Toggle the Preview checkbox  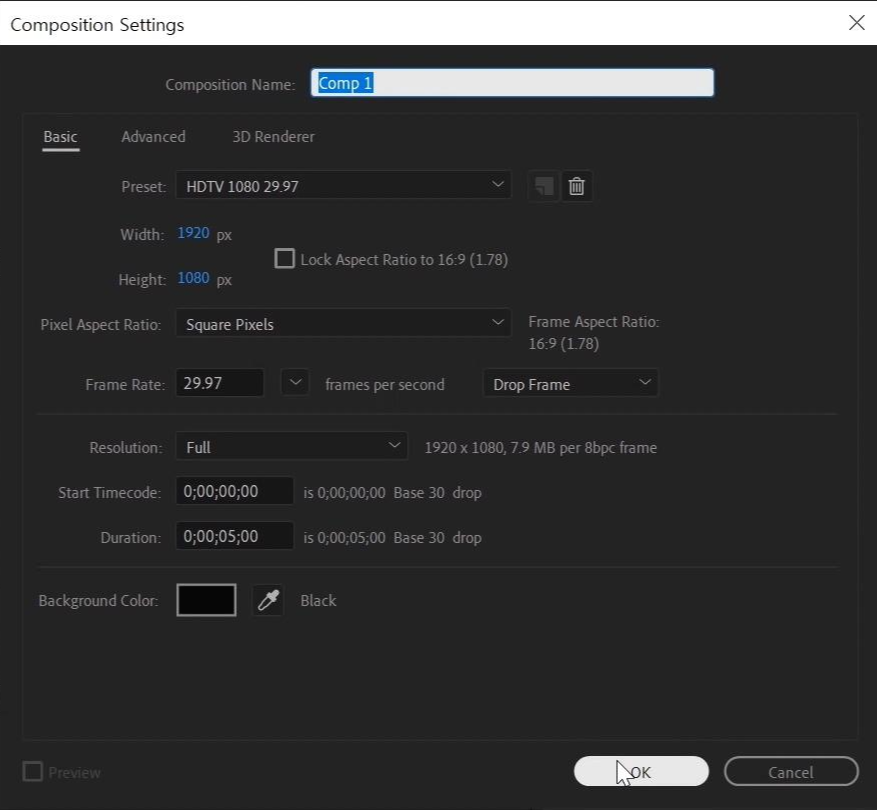pos(32,771)
